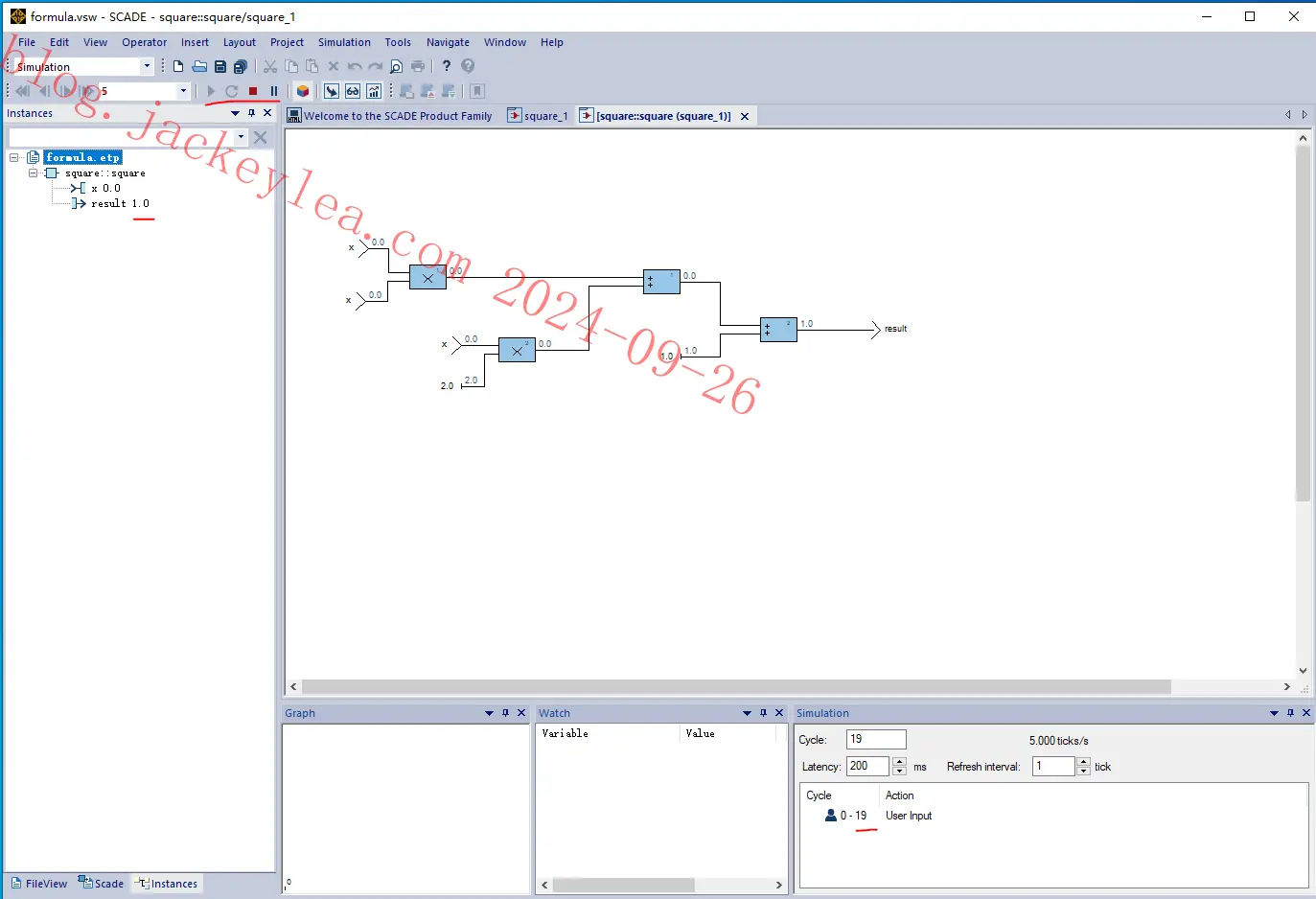Increase the Latency value with stepper
Screen dimensions: 1316x899
click(x=899, y=762)
